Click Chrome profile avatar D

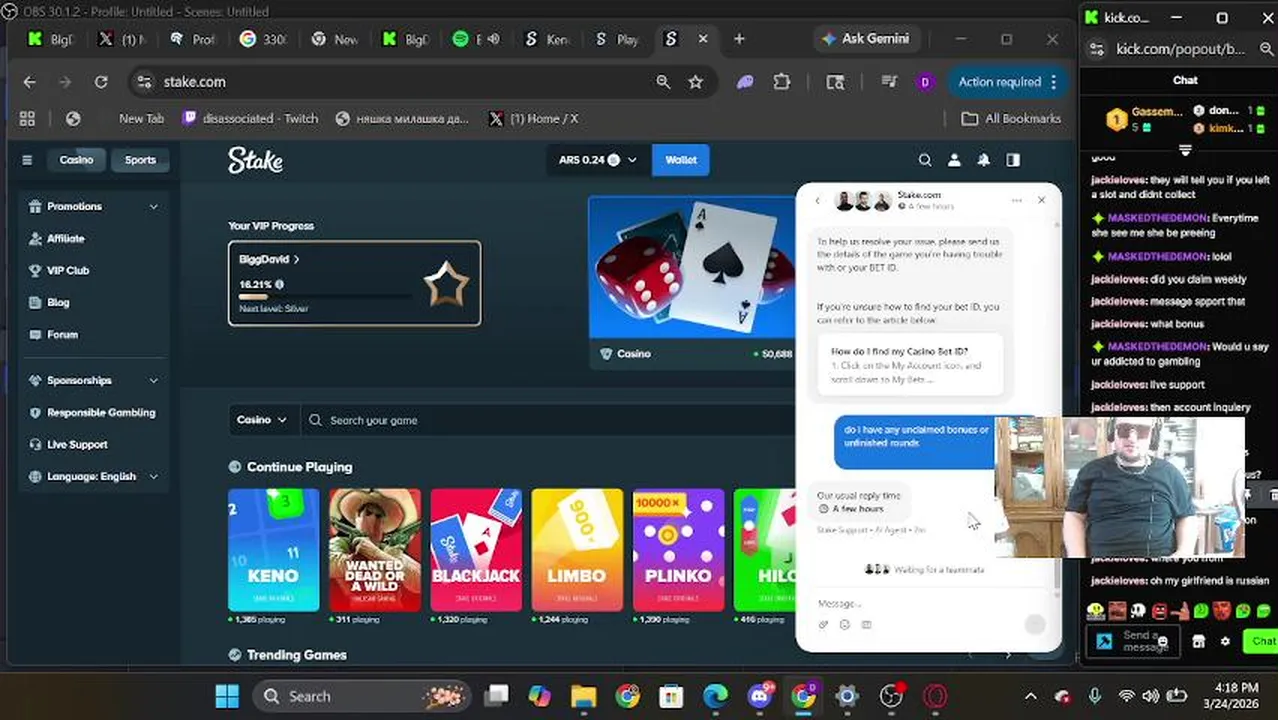pos(924,82)
